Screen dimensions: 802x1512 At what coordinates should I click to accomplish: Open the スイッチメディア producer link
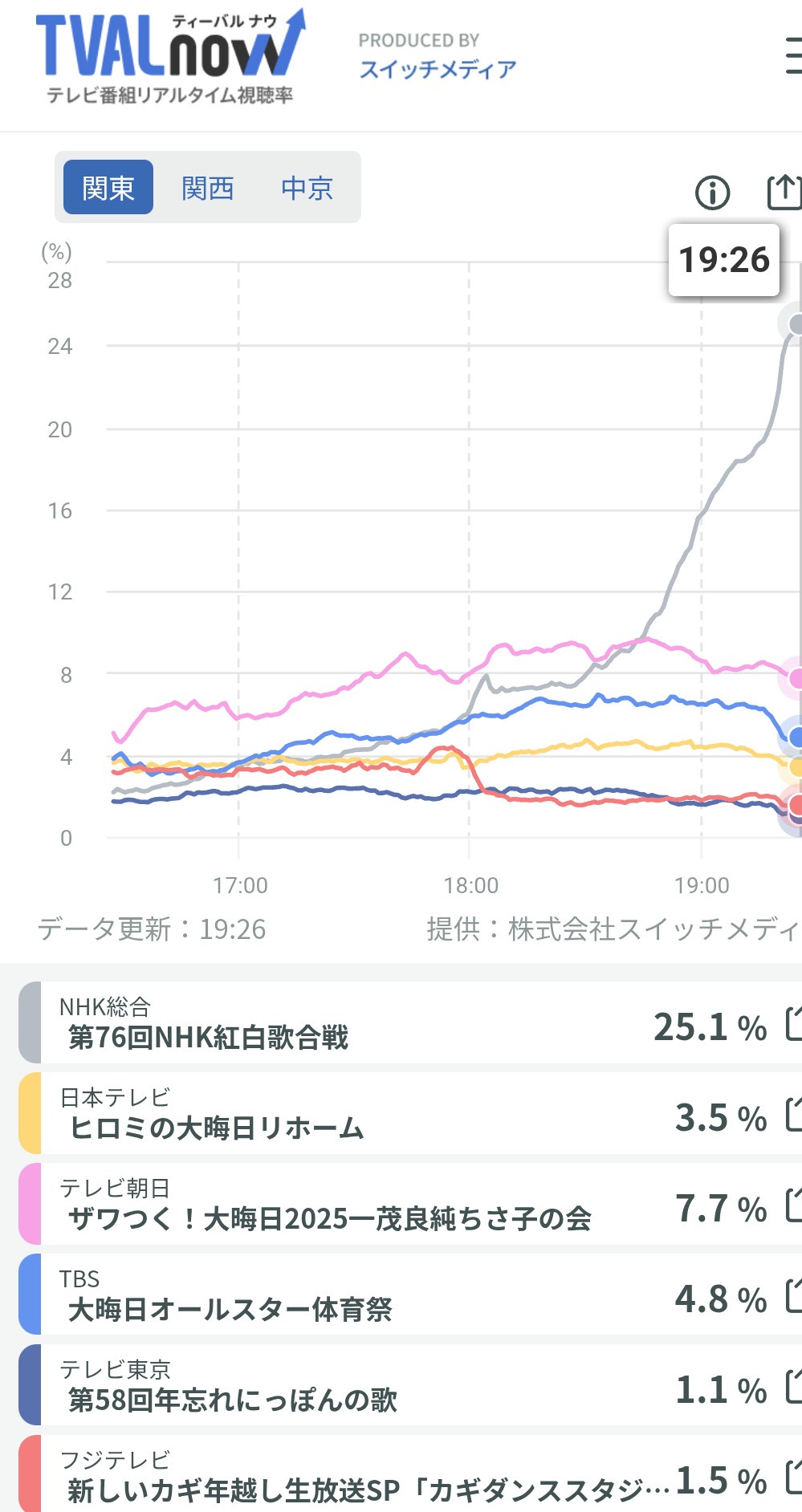coord(438,69)
